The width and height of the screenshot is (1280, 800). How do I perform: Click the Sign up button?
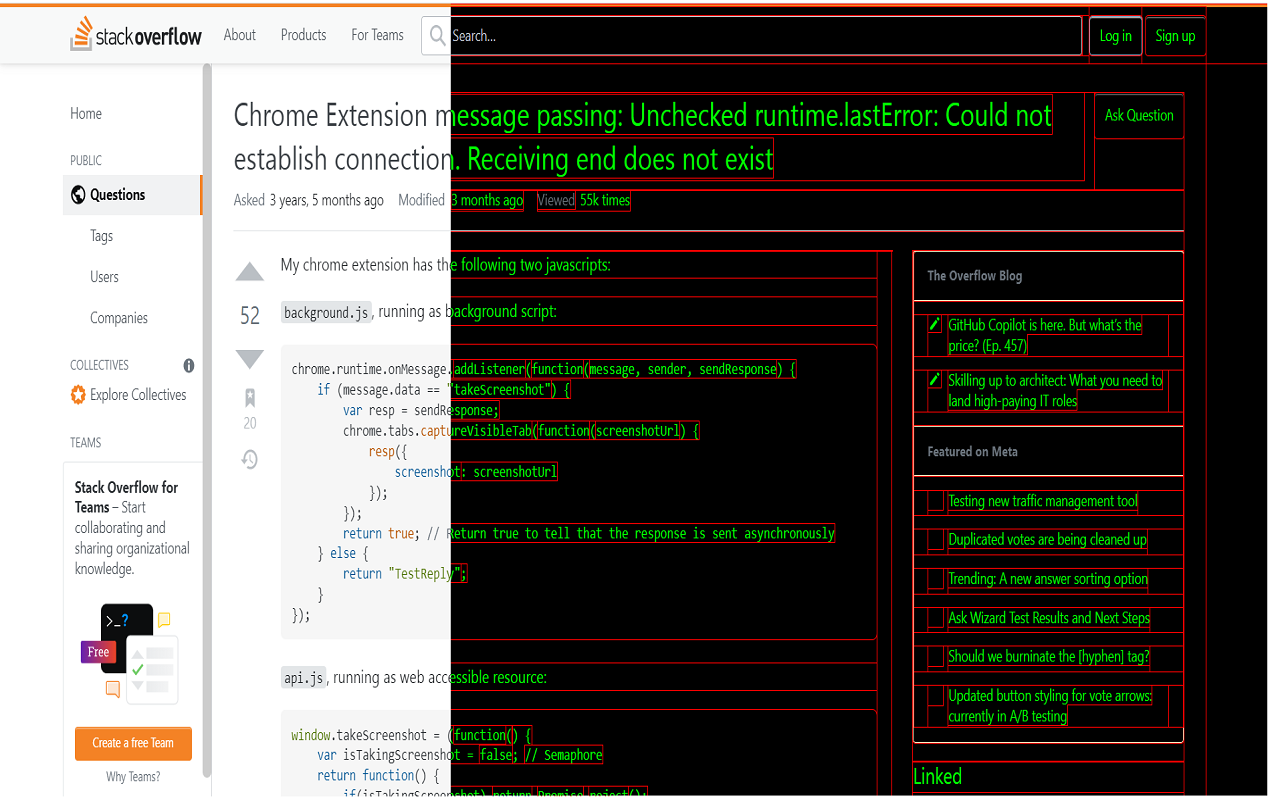click(1175, 35)
